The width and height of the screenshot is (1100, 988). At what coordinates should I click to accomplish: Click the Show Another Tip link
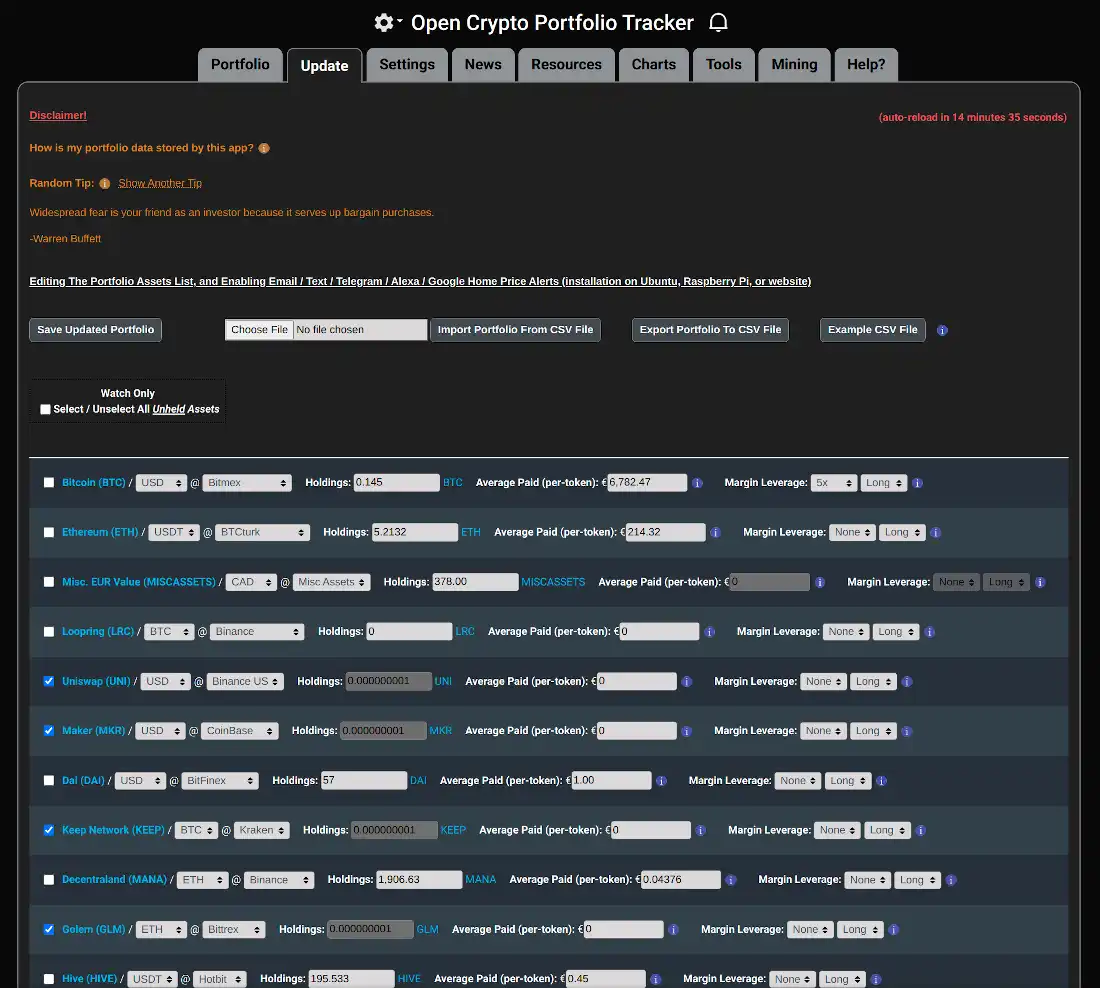tap(160, 183)
